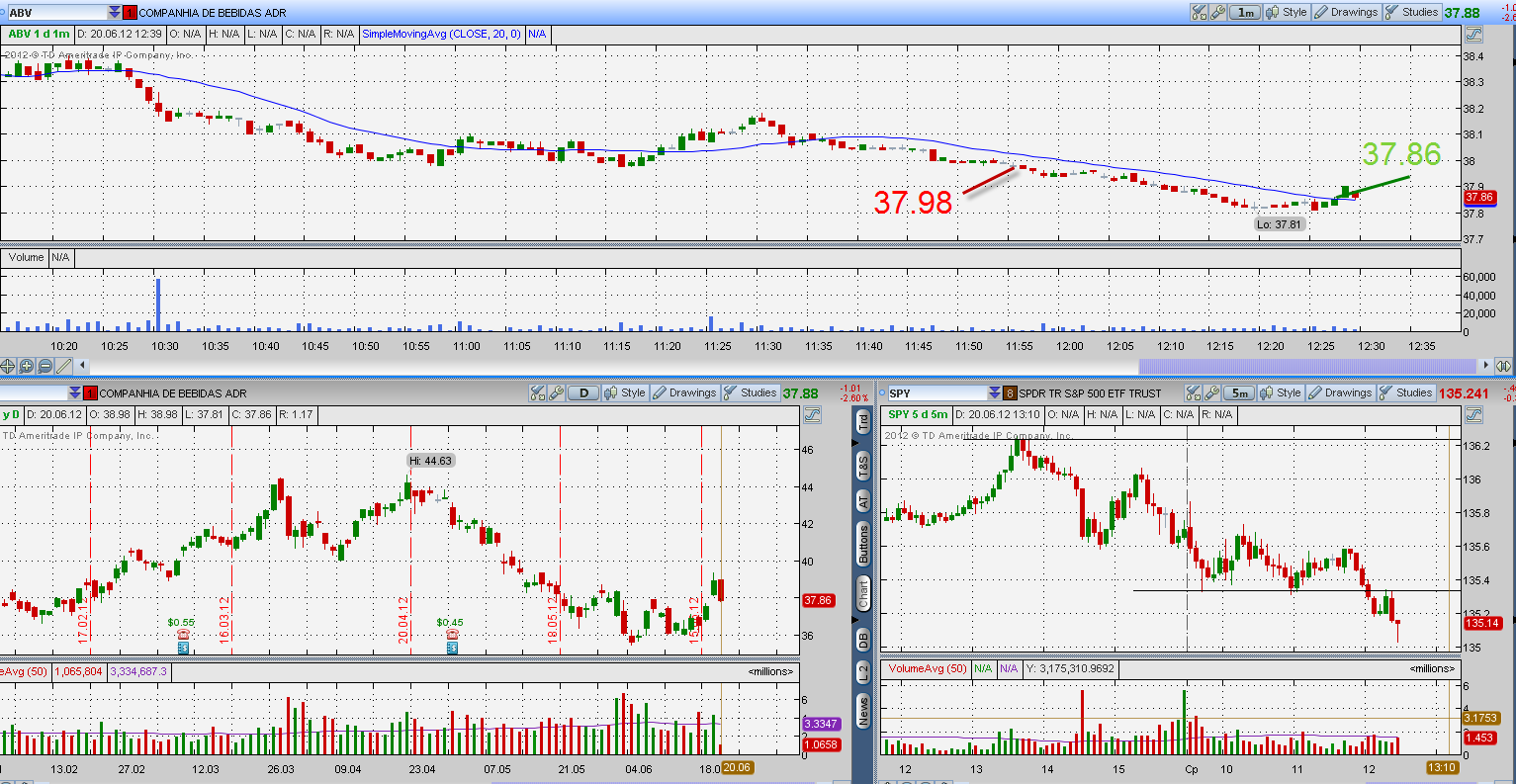
Task: Click the SimpleMovingAvg (CLOSE, 20, 0) study label
Action: tap(441, 34)
